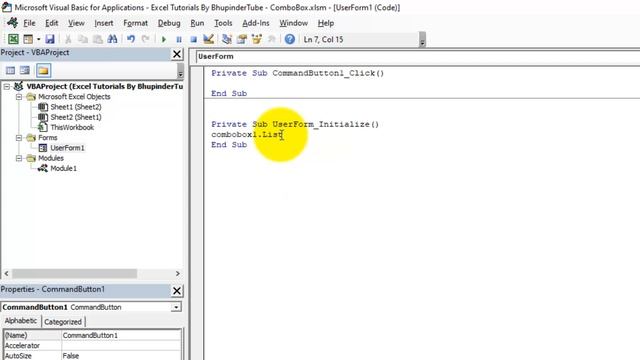This screenshot has height=360, width=640.
Task: Open Properties Window toolbar icon
Action: pyautogui.click(x=242, y=39)
